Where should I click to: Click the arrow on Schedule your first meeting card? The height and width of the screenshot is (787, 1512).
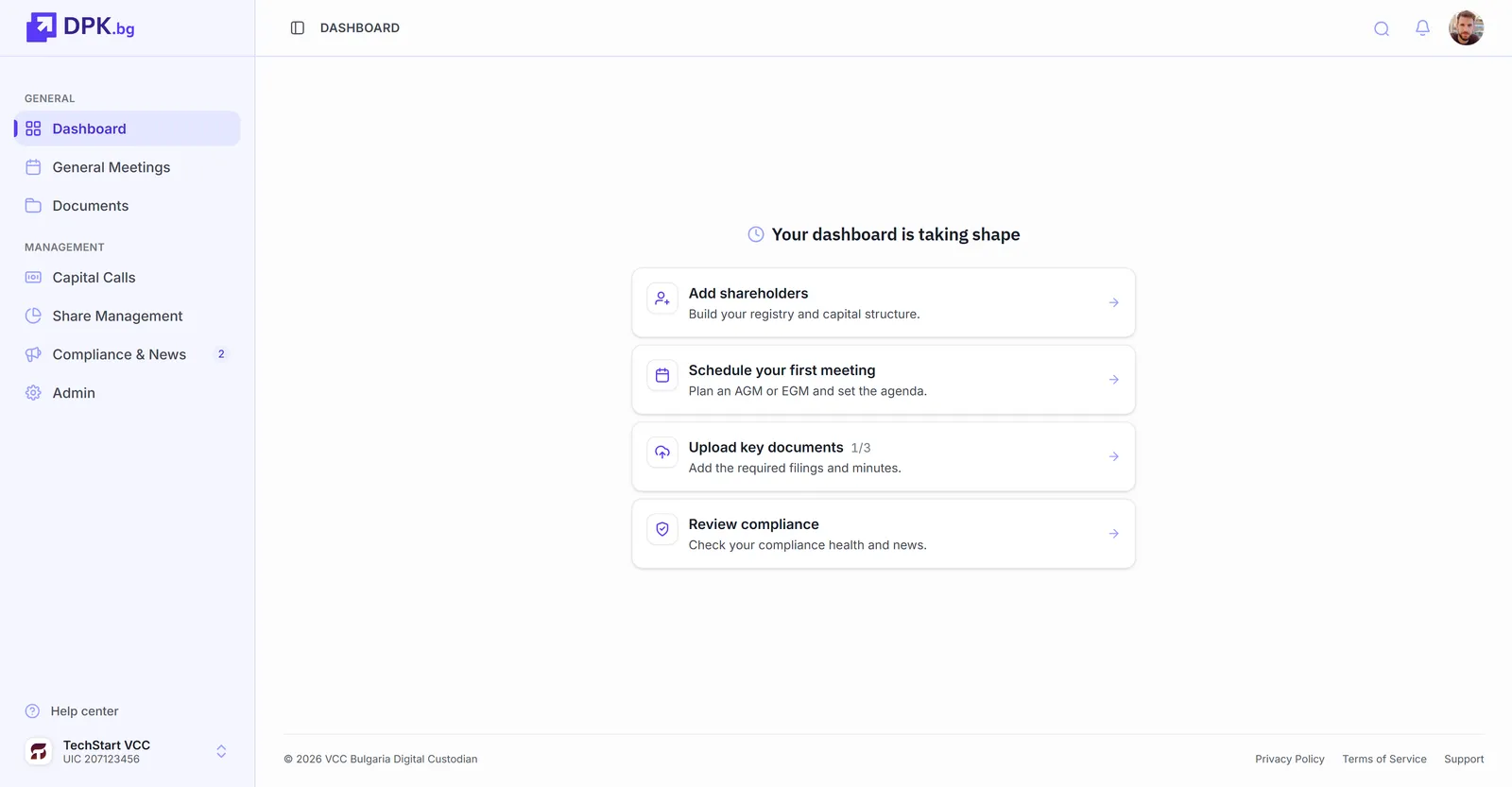(x=1114, y=380)
